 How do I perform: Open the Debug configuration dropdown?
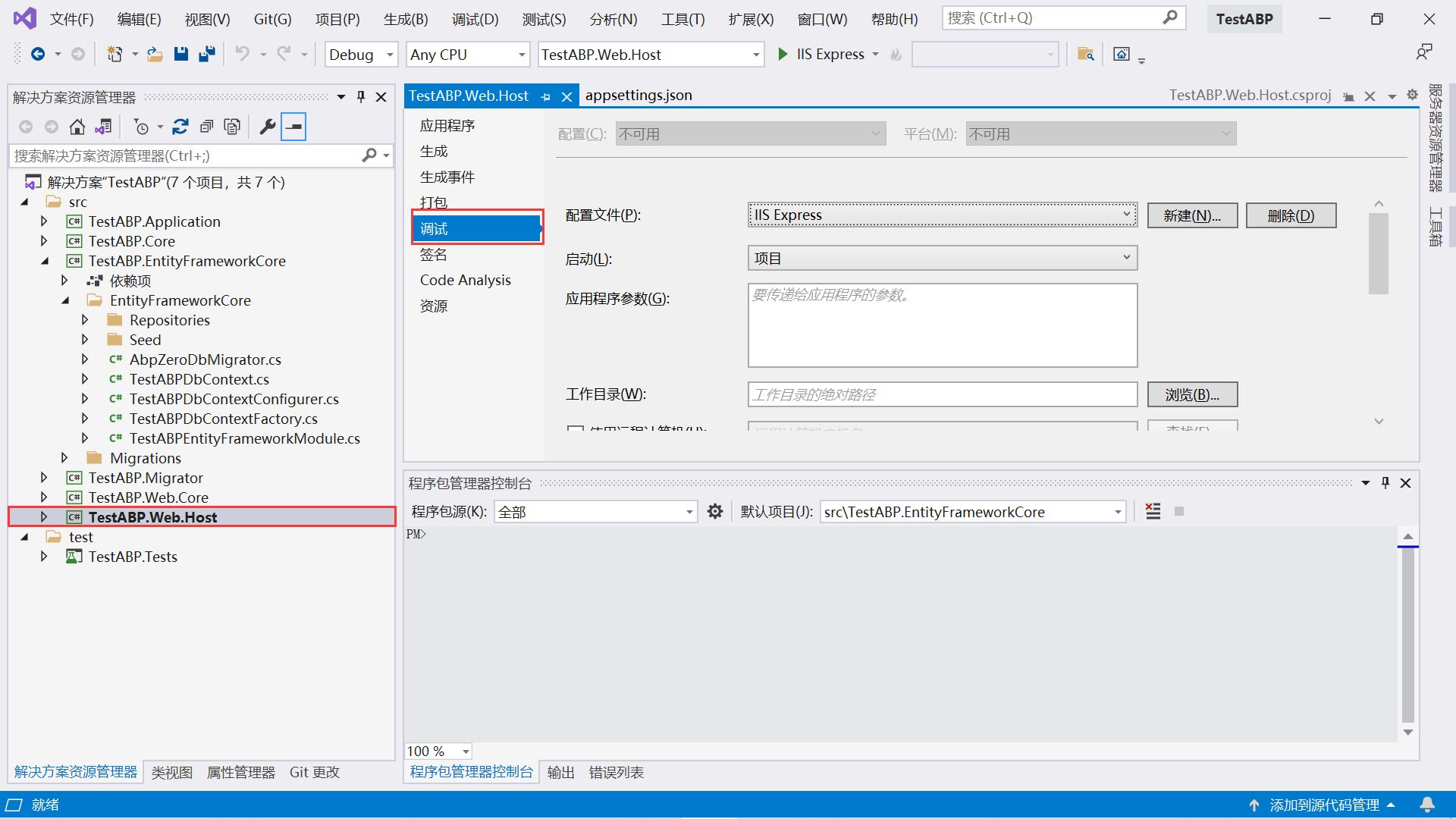361,55
